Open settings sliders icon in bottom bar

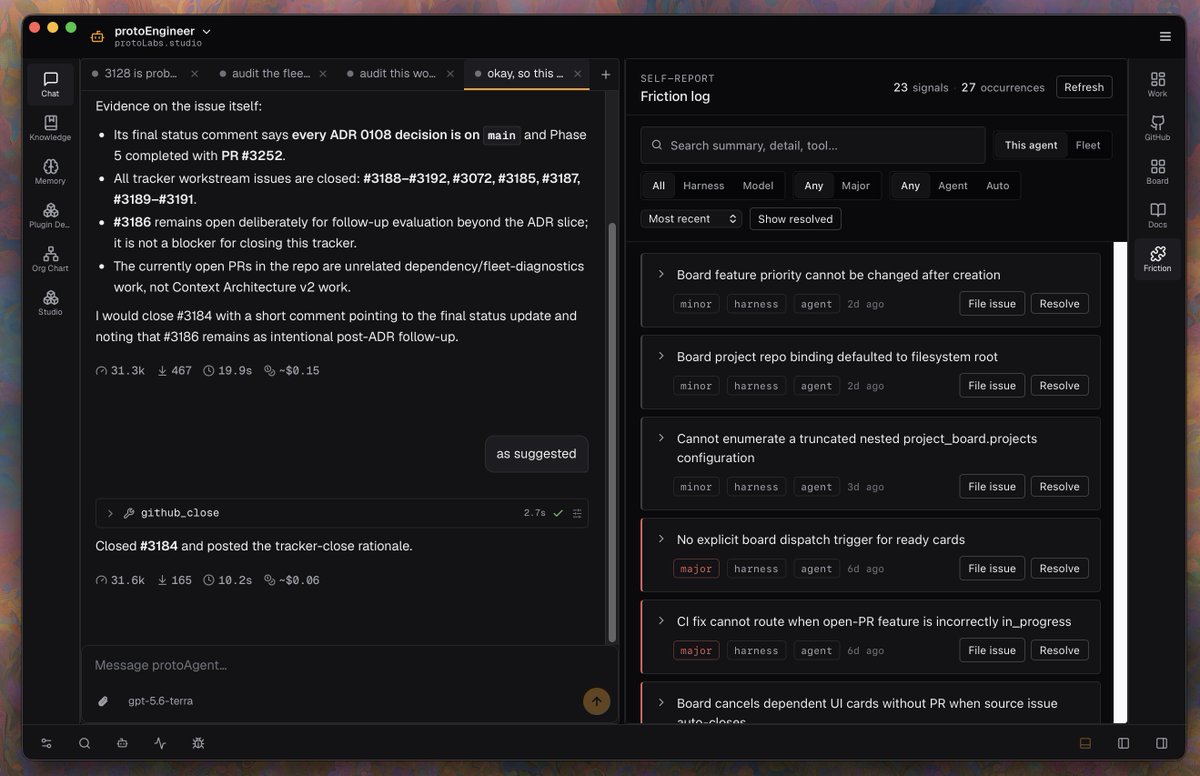point(46,743)
